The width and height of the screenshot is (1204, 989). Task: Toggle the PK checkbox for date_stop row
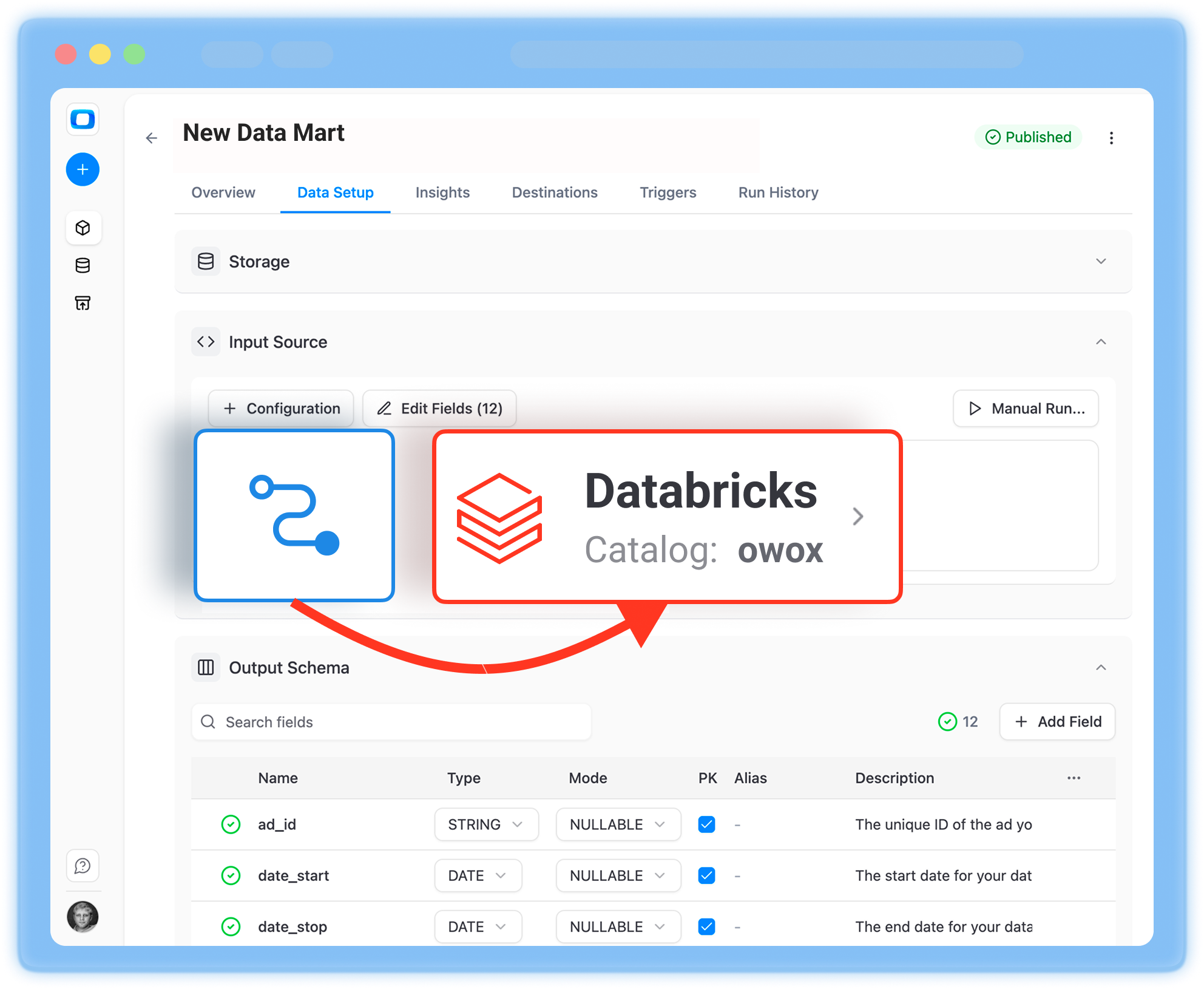tap(706, 926)
